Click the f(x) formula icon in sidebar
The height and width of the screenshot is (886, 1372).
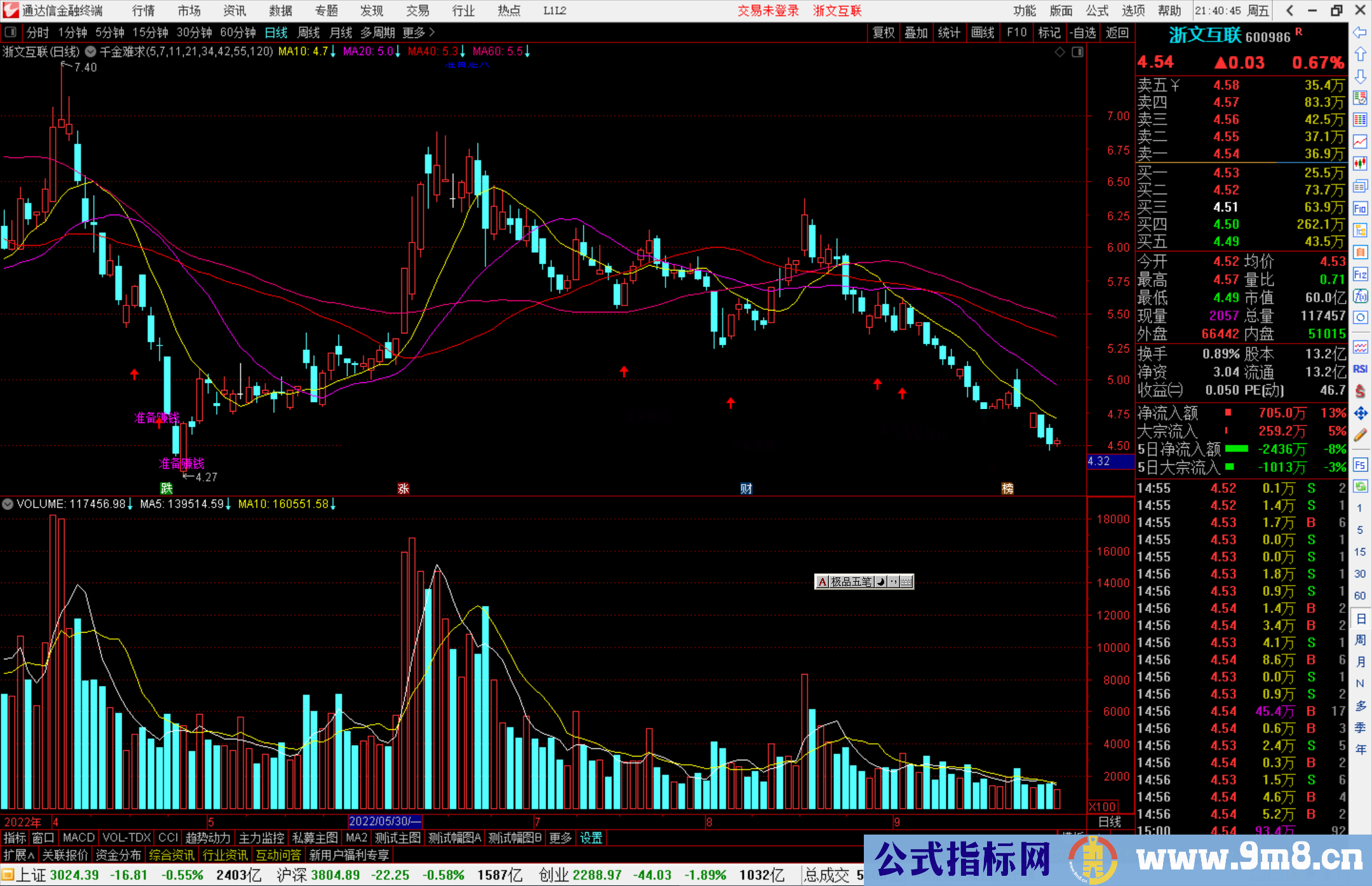click(x=1360, y=297)
